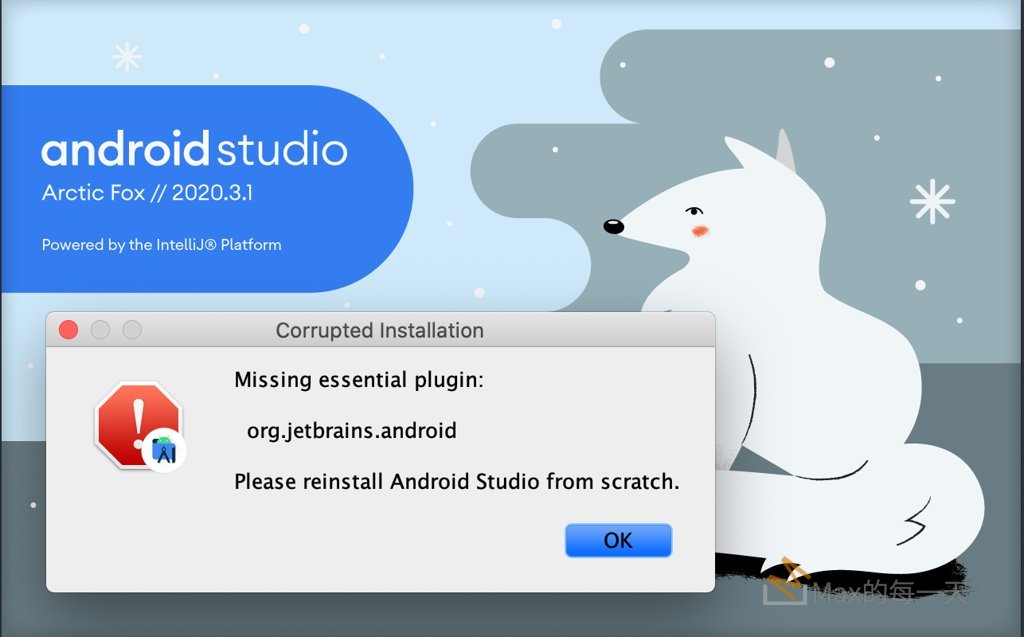The width and height of the screenshot is (1024, 637).
Task: Click the Android Studio badge on error icon
Action: point(164,452)
